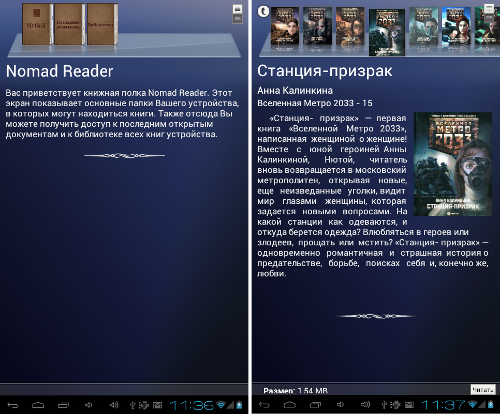Screen dimensions: 500x414
Task: Tap volume down icon, left screen
Action: click(x=88, y=405)
